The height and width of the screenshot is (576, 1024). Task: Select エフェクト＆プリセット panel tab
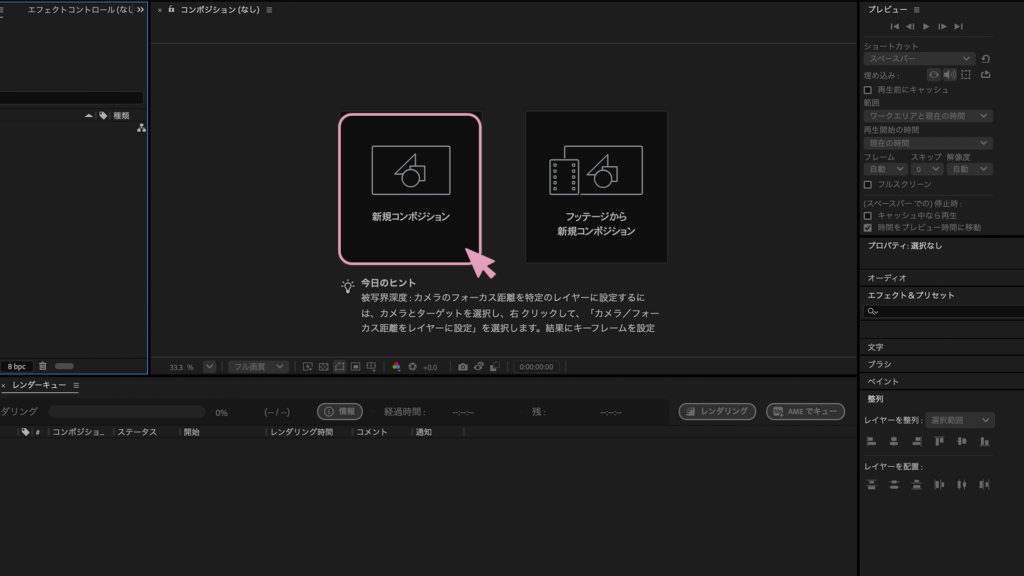tap(910, 295)
